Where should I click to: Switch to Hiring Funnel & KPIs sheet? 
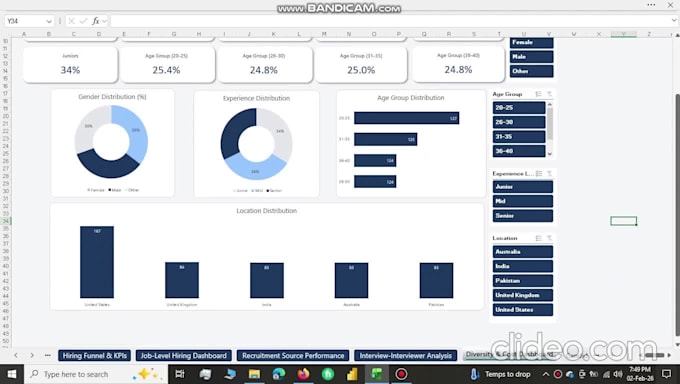click(95, 356)
